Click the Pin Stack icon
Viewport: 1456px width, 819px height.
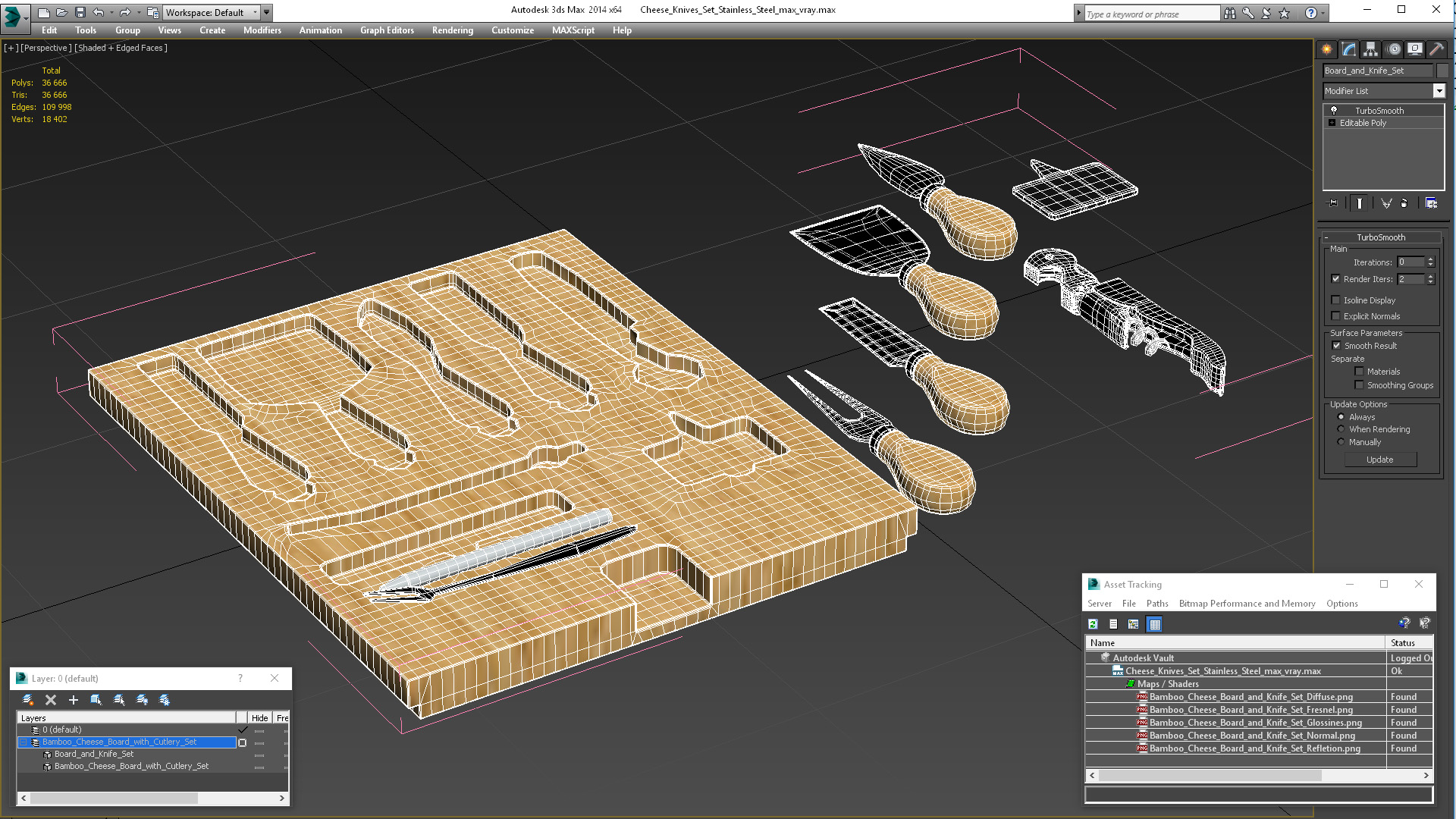click(x=1333, y=203)
